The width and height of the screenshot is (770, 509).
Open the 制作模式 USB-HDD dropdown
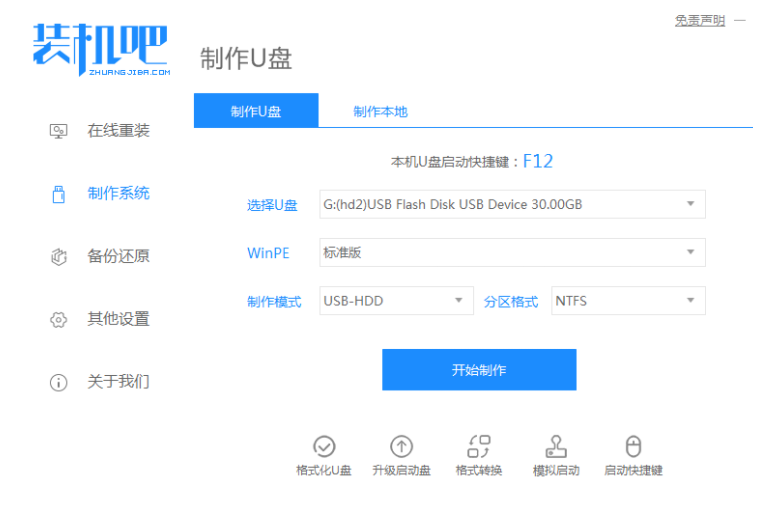[396, 301]
